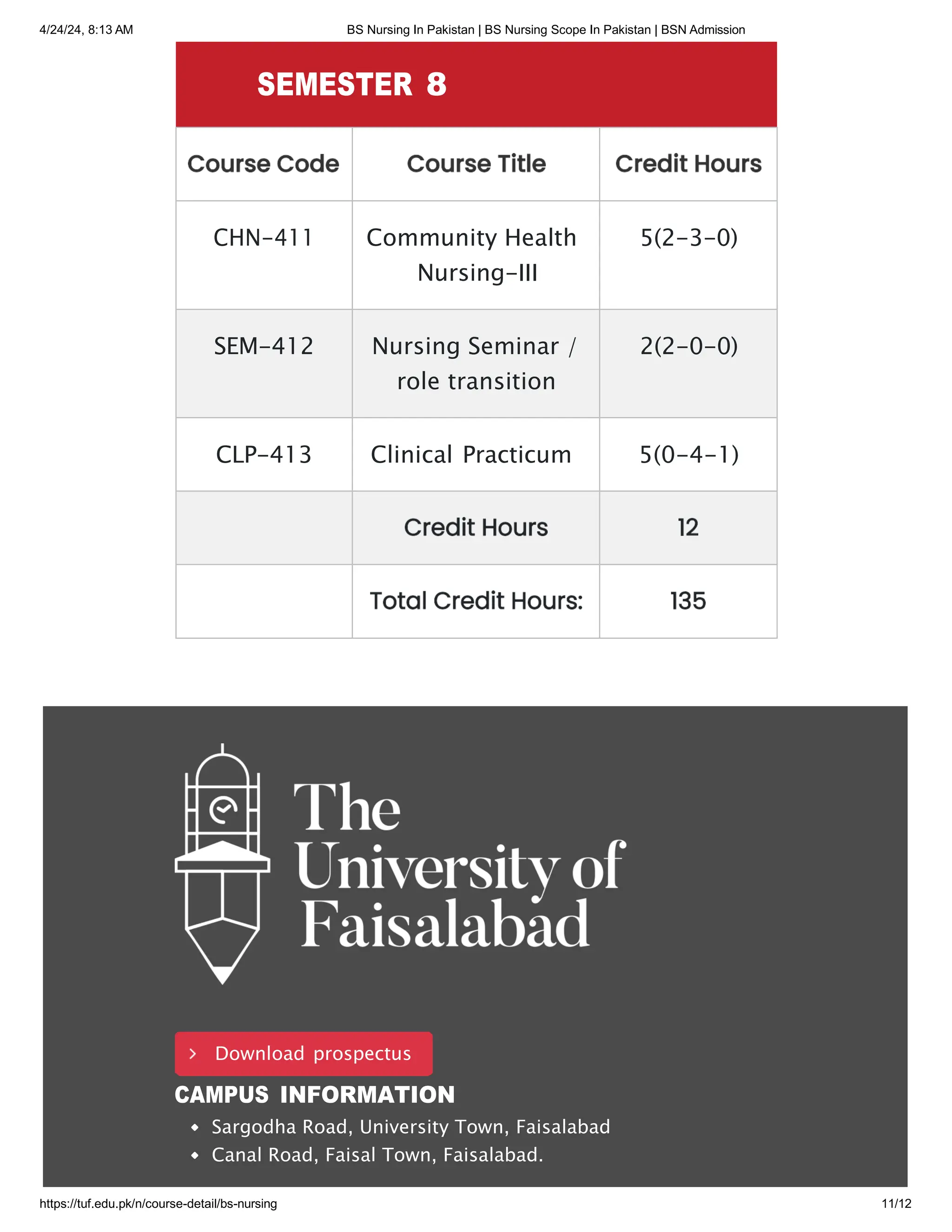This screenshot has height=1232, width=952.
Task: Click the University of Faisalabad tower logo
Action: click(222, 864)
